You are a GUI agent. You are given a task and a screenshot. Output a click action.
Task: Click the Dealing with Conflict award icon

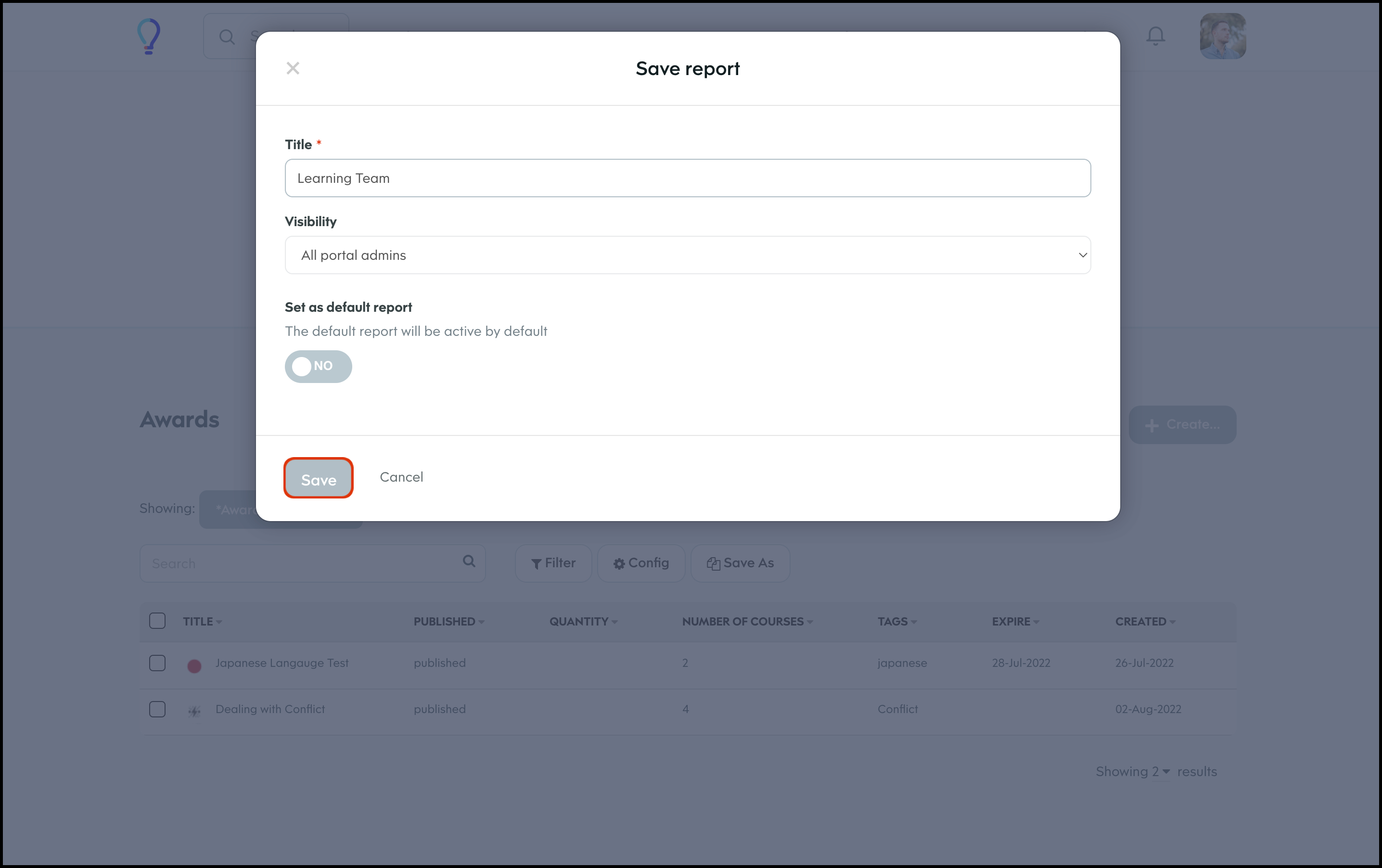coord(194,711)
